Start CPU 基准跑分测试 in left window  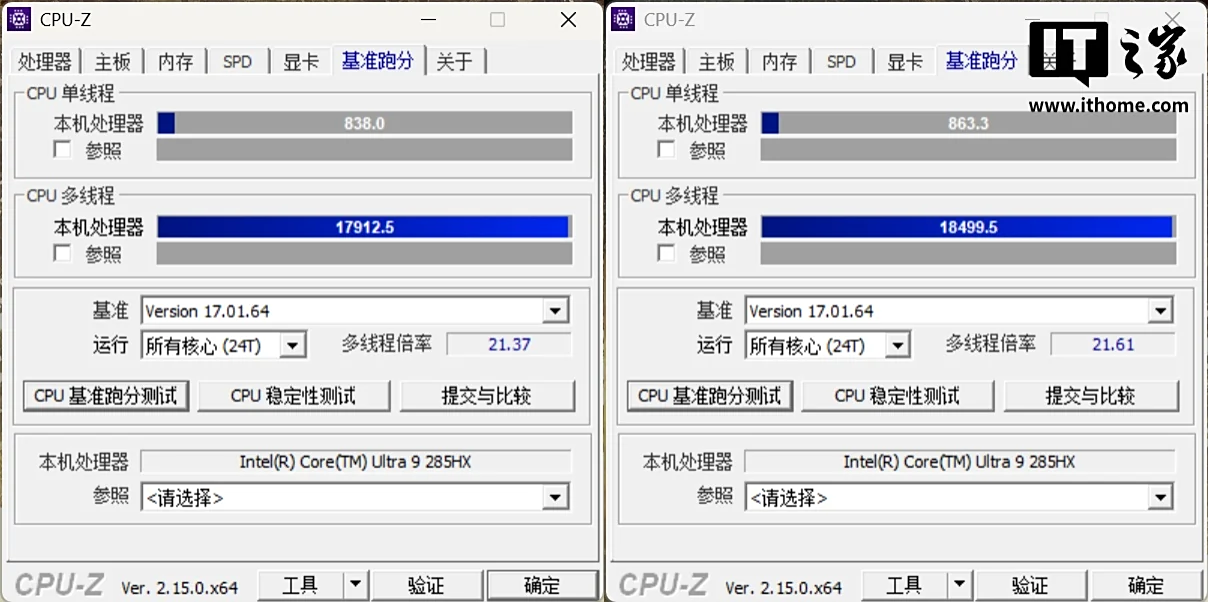tap(105, 396)
